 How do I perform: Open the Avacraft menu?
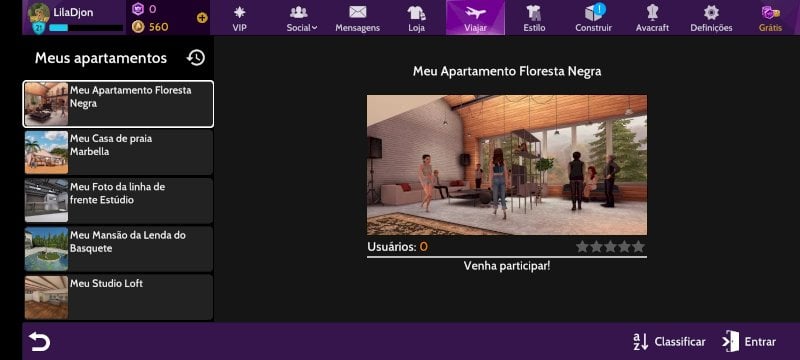(x=652, y=18)
